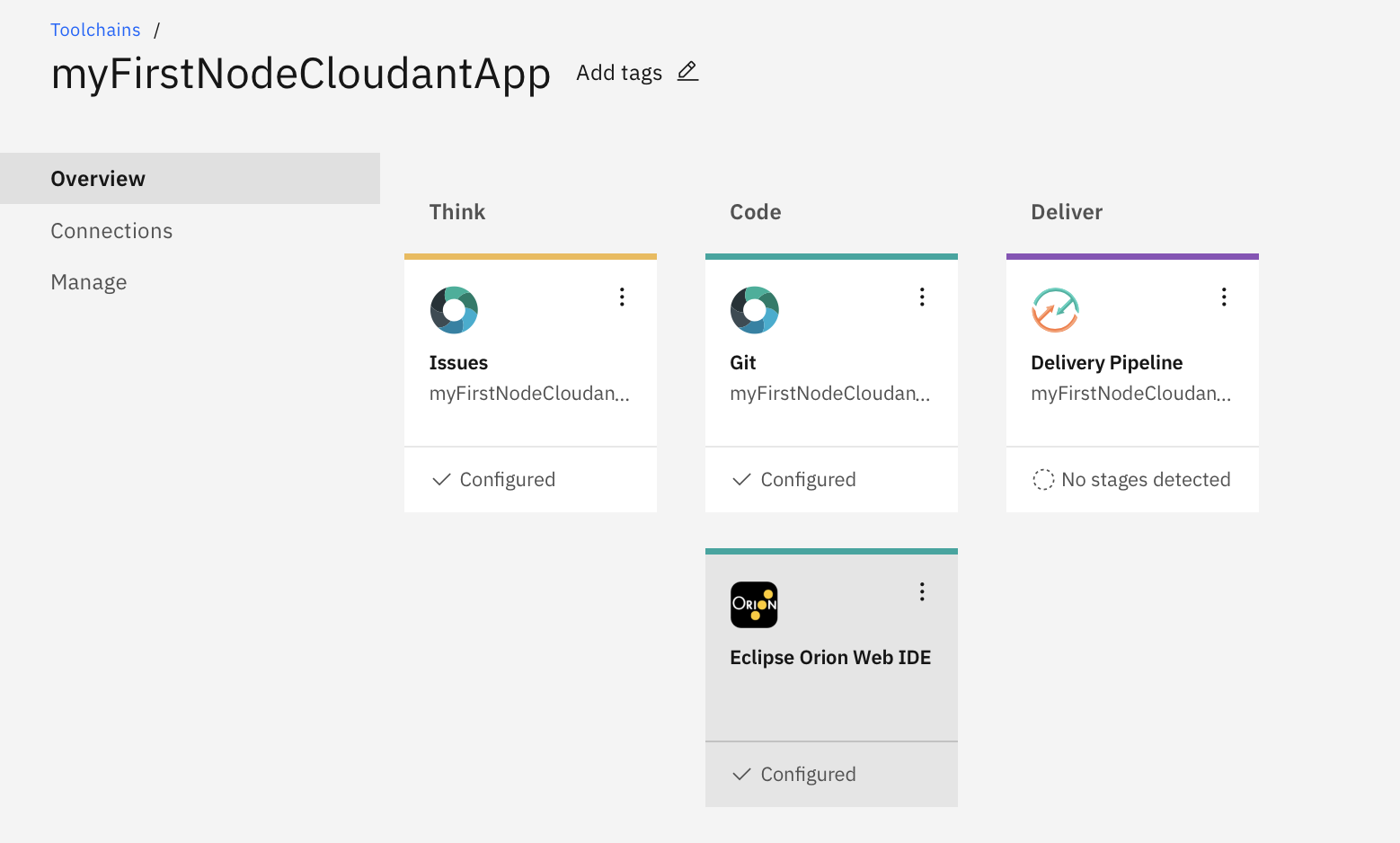Click the checkmark icon on Git card
This screenshot has width=1400, height=843.
(x=741, y=480)
